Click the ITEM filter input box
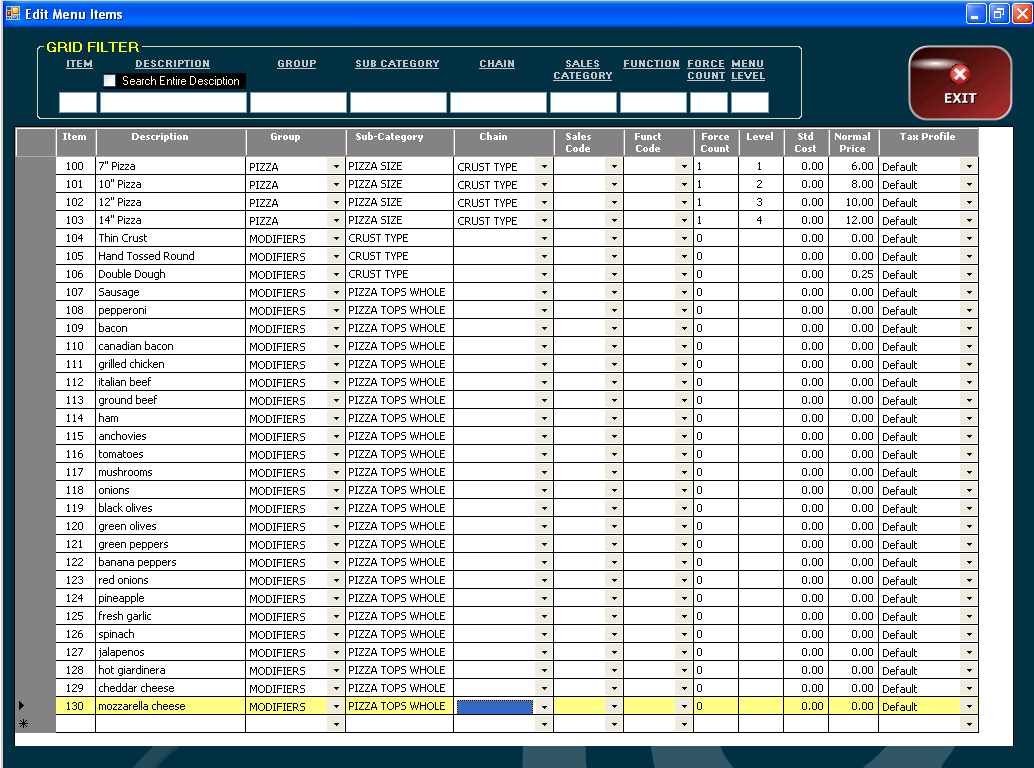This screenshot has width=1034, height=768. point(78,102)
